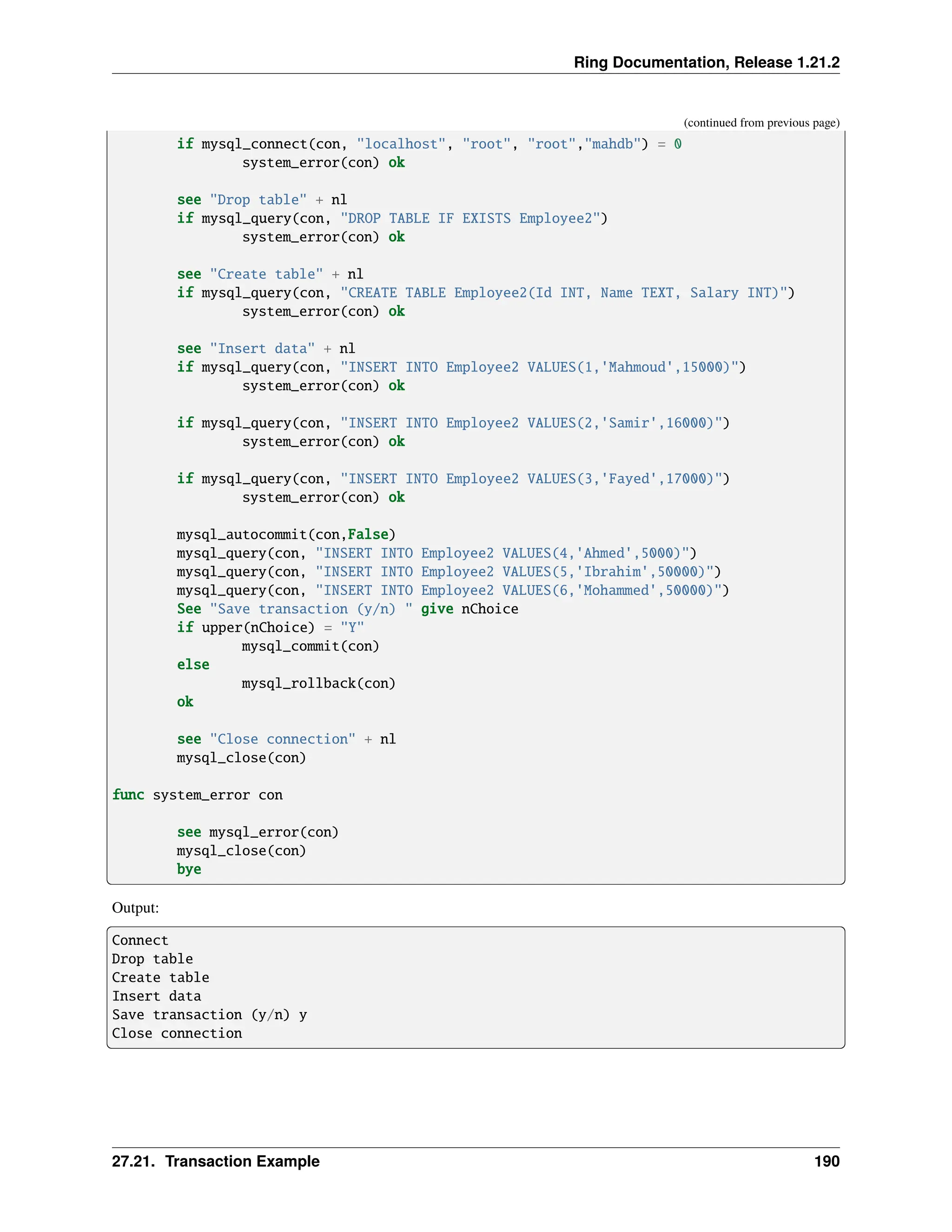Click the mysql_autocommit(con,False) line
The image size is (952, 1232).
286,534
